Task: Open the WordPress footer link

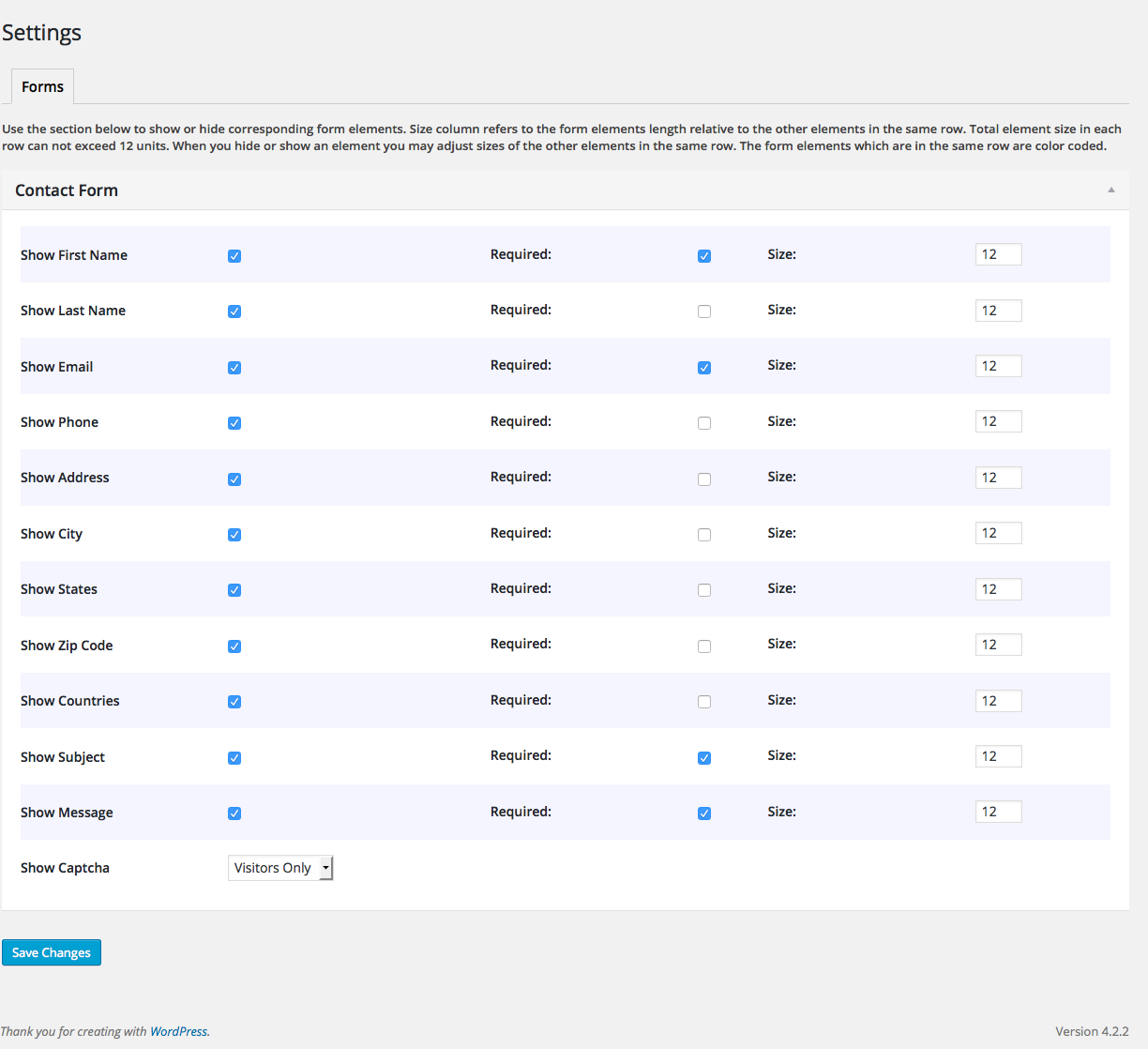Action: [178, 1031]
